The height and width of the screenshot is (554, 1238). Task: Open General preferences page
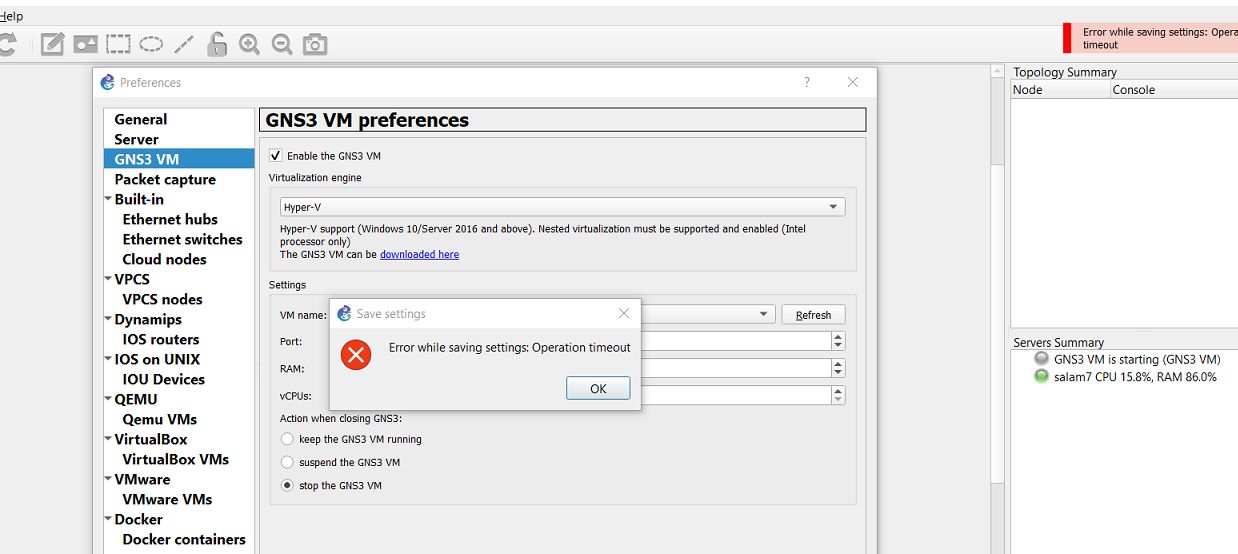141,119
